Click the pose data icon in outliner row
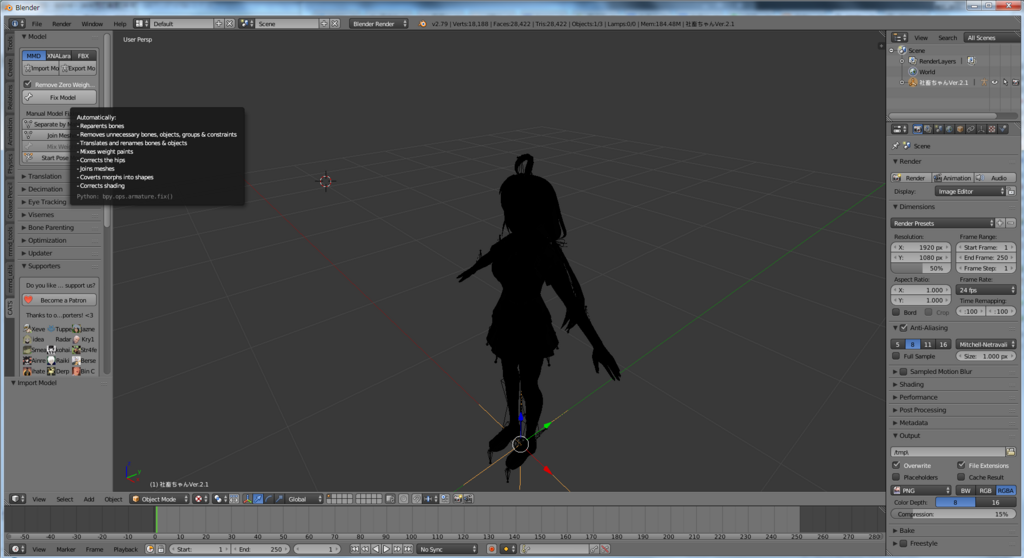Image resolution: width=1024 pixels, height=558 pixels. (984, 82)
